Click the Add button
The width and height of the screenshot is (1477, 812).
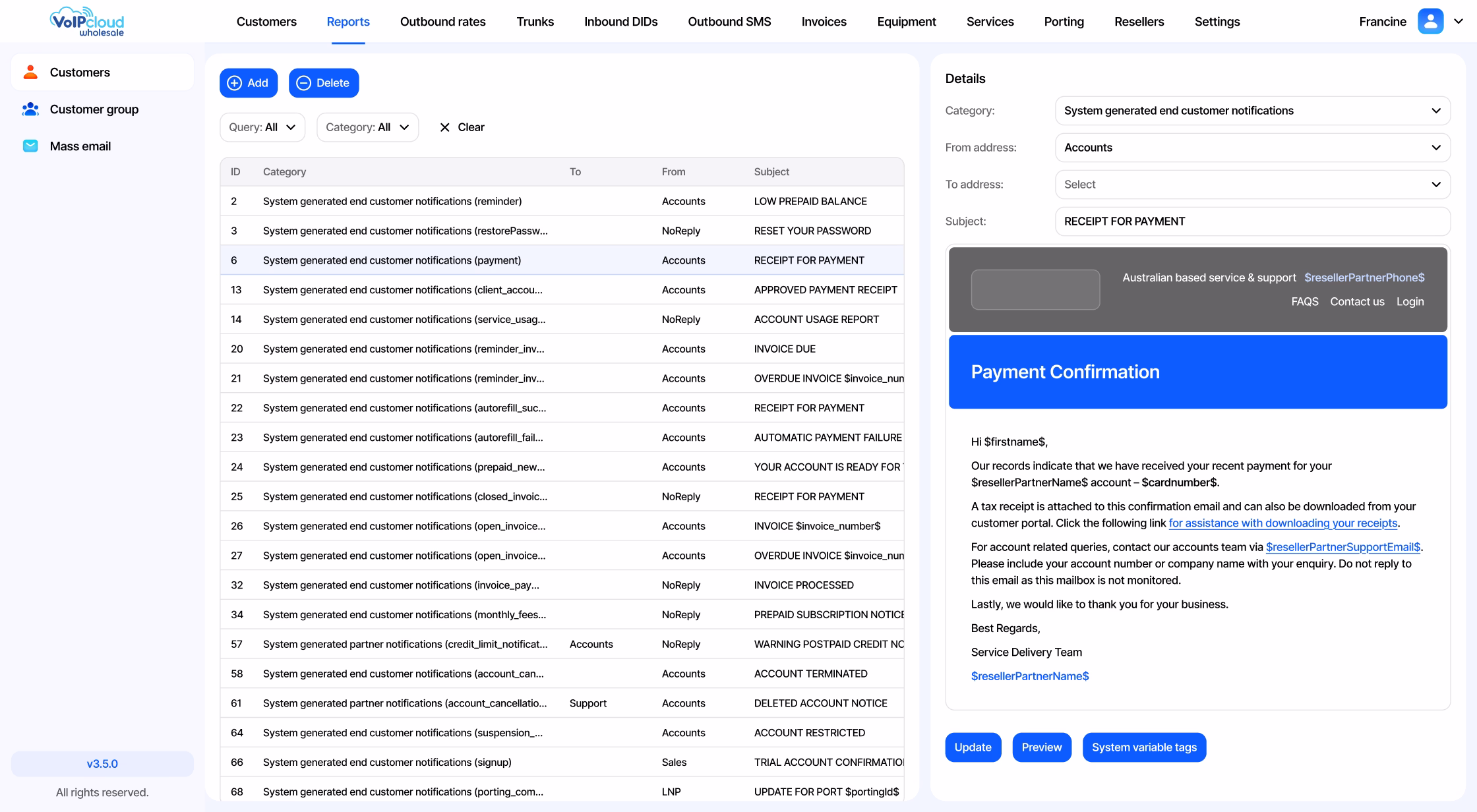tap(249, 83)
